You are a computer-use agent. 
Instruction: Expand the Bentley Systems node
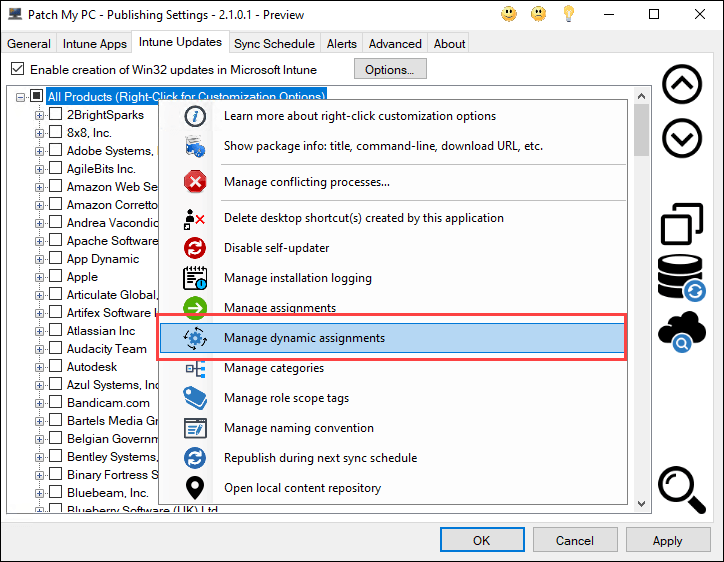coord(39,458)
